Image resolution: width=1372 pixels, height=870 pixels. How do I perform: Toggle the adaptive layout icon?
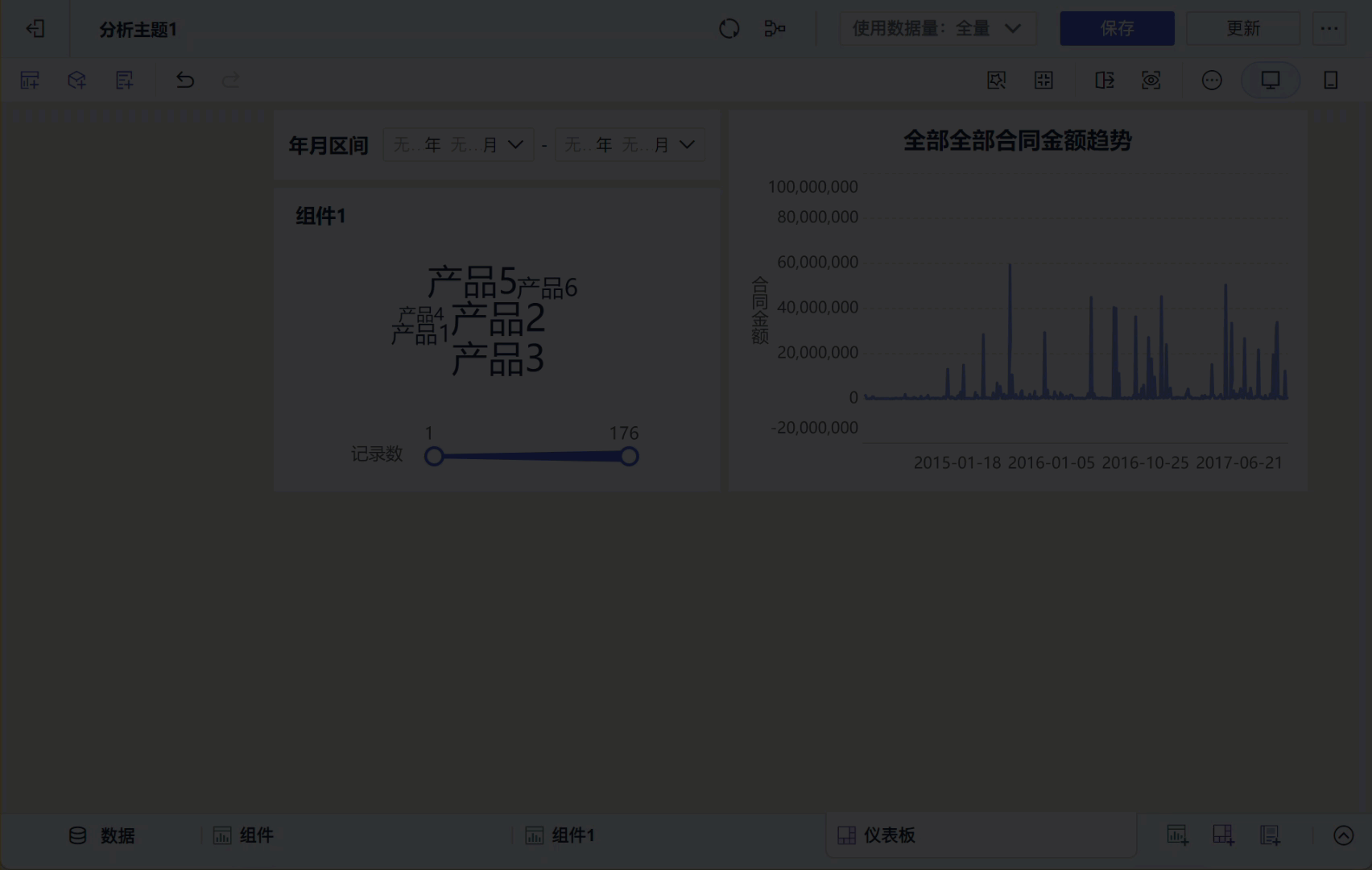tap(1043, 81)
